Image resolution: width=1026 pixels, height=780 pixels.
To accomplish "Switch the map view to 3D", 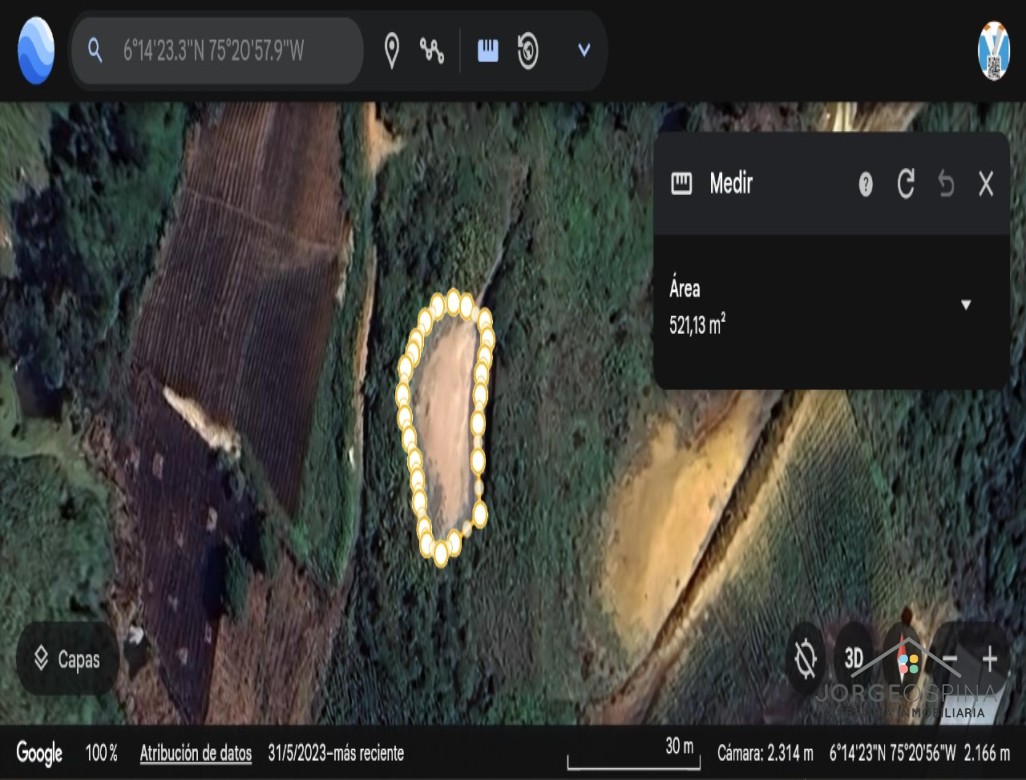I will tap(854, 659).
